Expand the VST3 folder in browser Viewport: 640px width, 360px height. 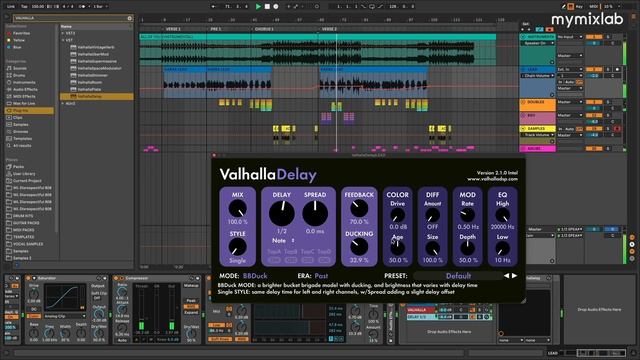[x=63, y=33]
